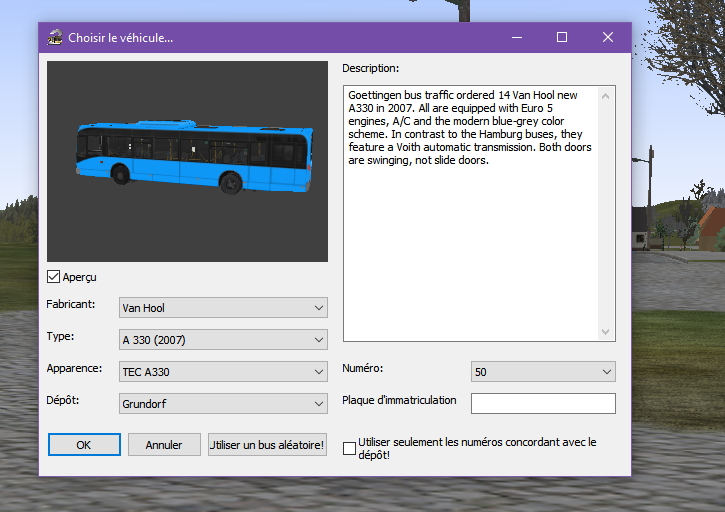This screenshot has height=512, width=725.
Task: Click the Dépôt: label
Action: click(63, 400)
